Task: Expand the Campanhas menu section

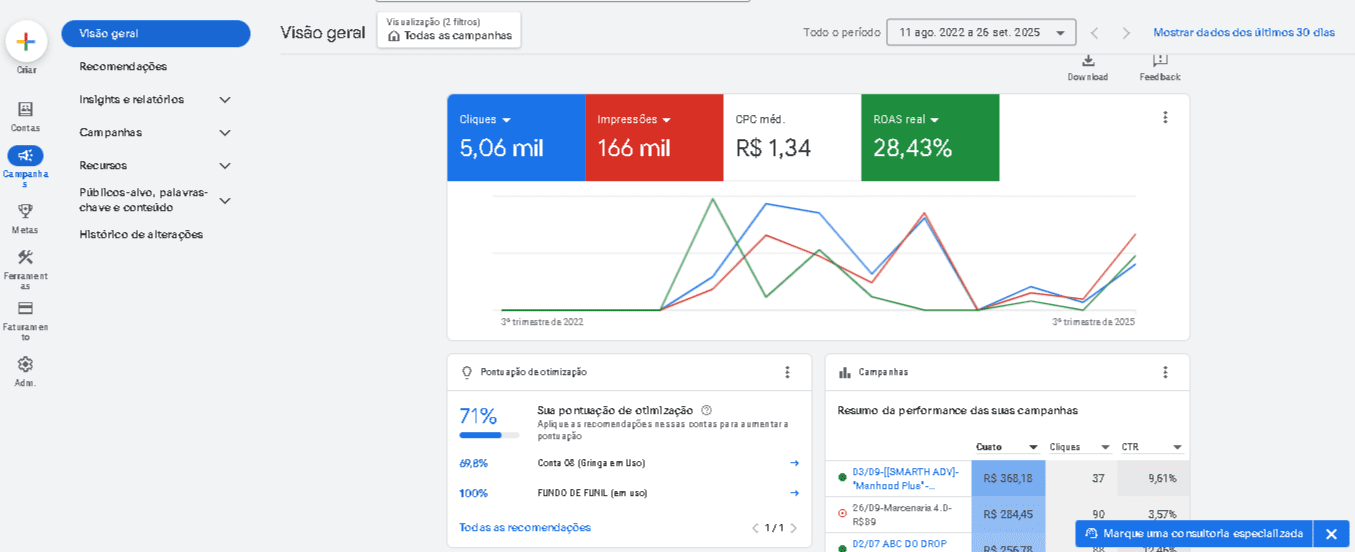Action: coord(225,133)
